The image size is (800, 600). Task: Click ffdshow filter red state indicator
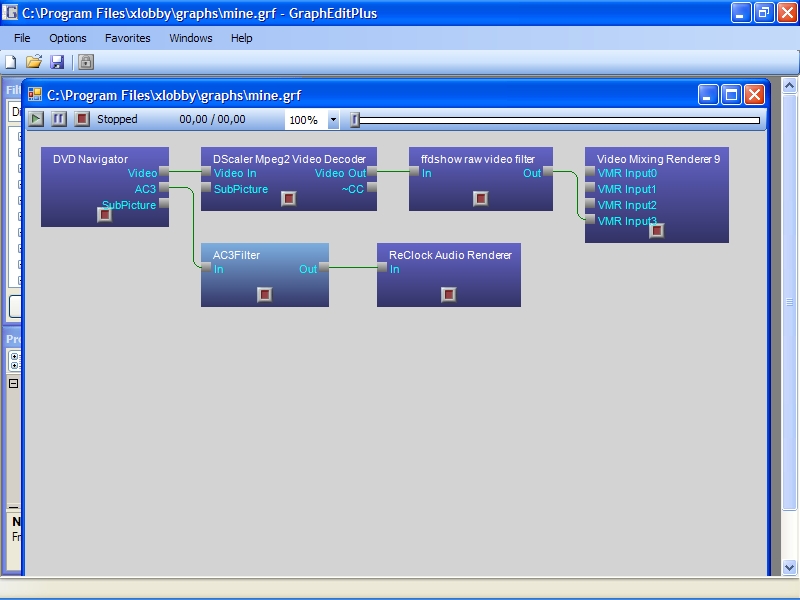click(x=481, y=198)
